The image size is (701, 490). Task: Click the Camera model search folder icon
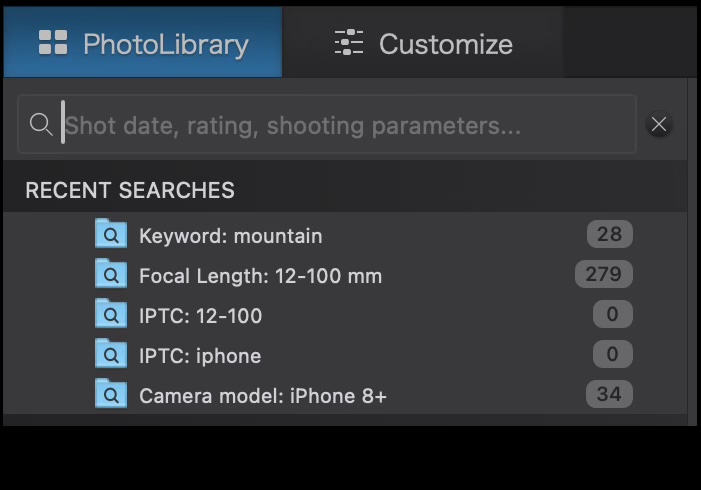[x=110, y=395]
